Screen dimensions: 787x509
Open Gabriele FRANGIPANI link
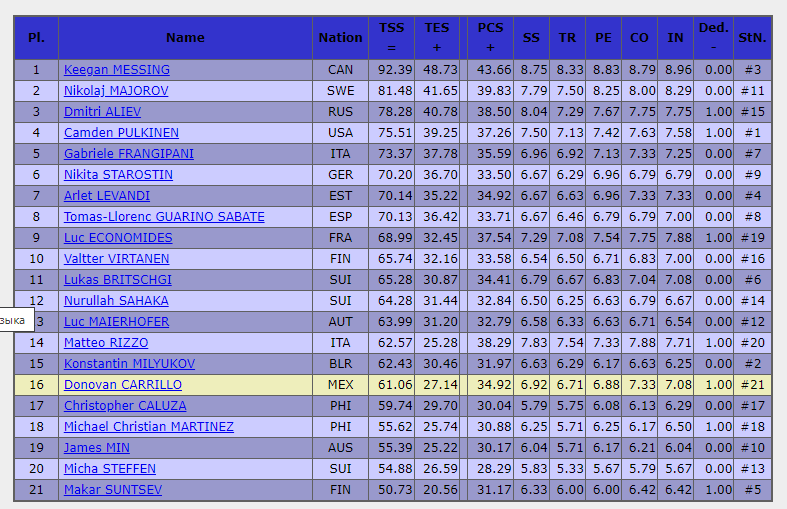(129, 154)
